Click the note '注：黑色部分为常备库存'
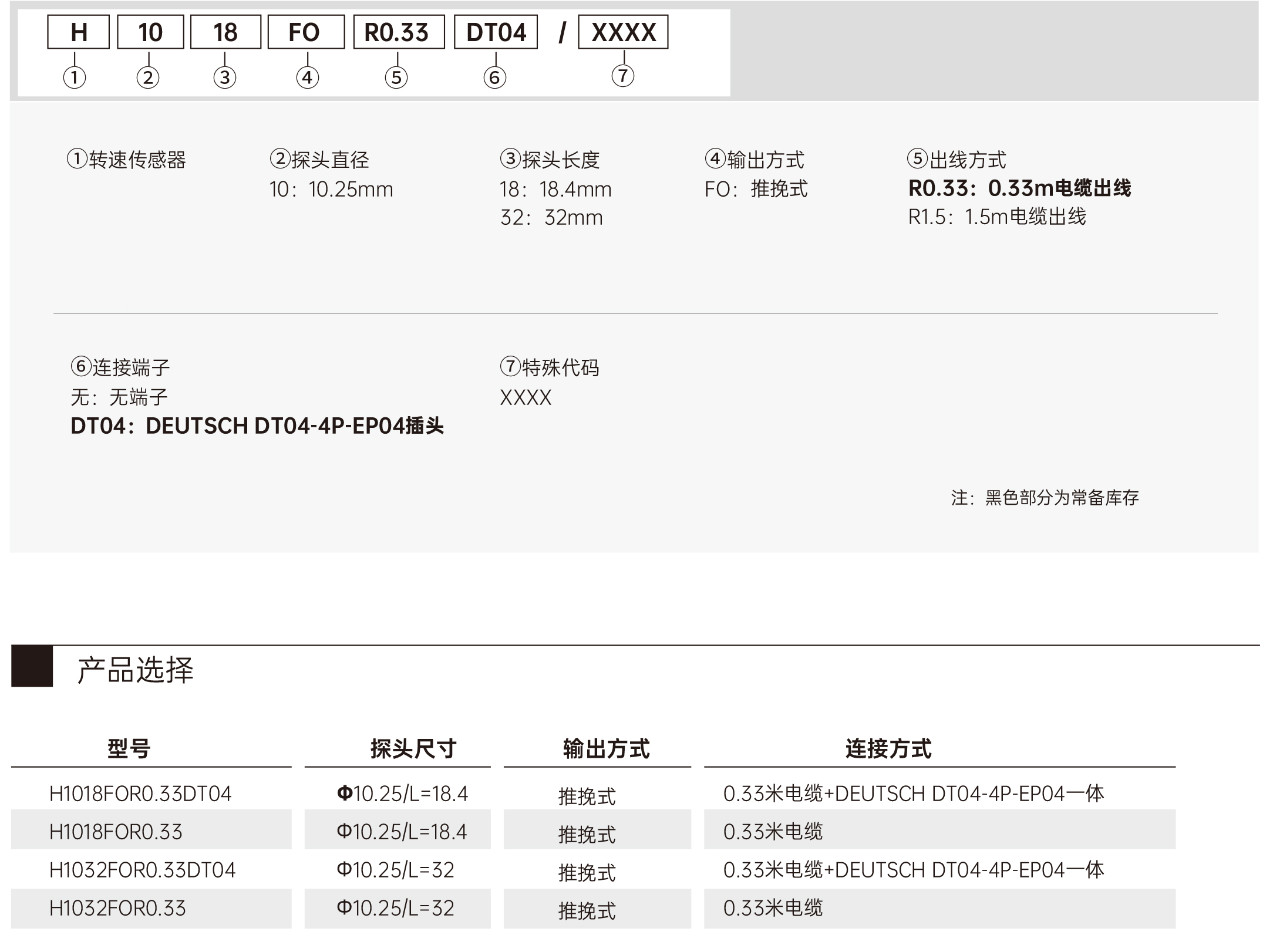Viewport: 1273px width, 952px height. click(x=1045, y=498)
